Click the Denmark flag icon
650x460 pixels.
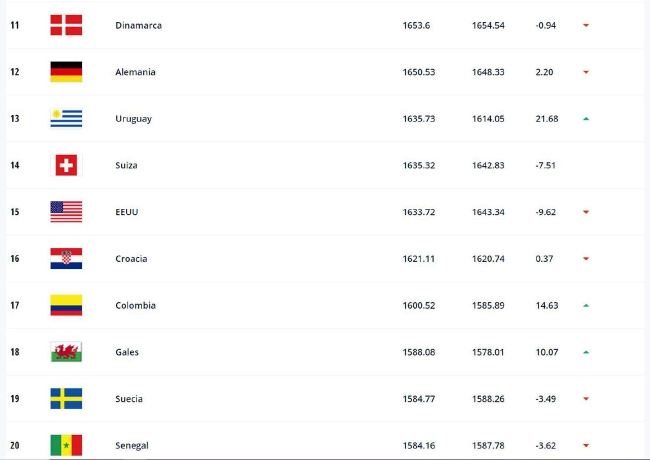66,25
